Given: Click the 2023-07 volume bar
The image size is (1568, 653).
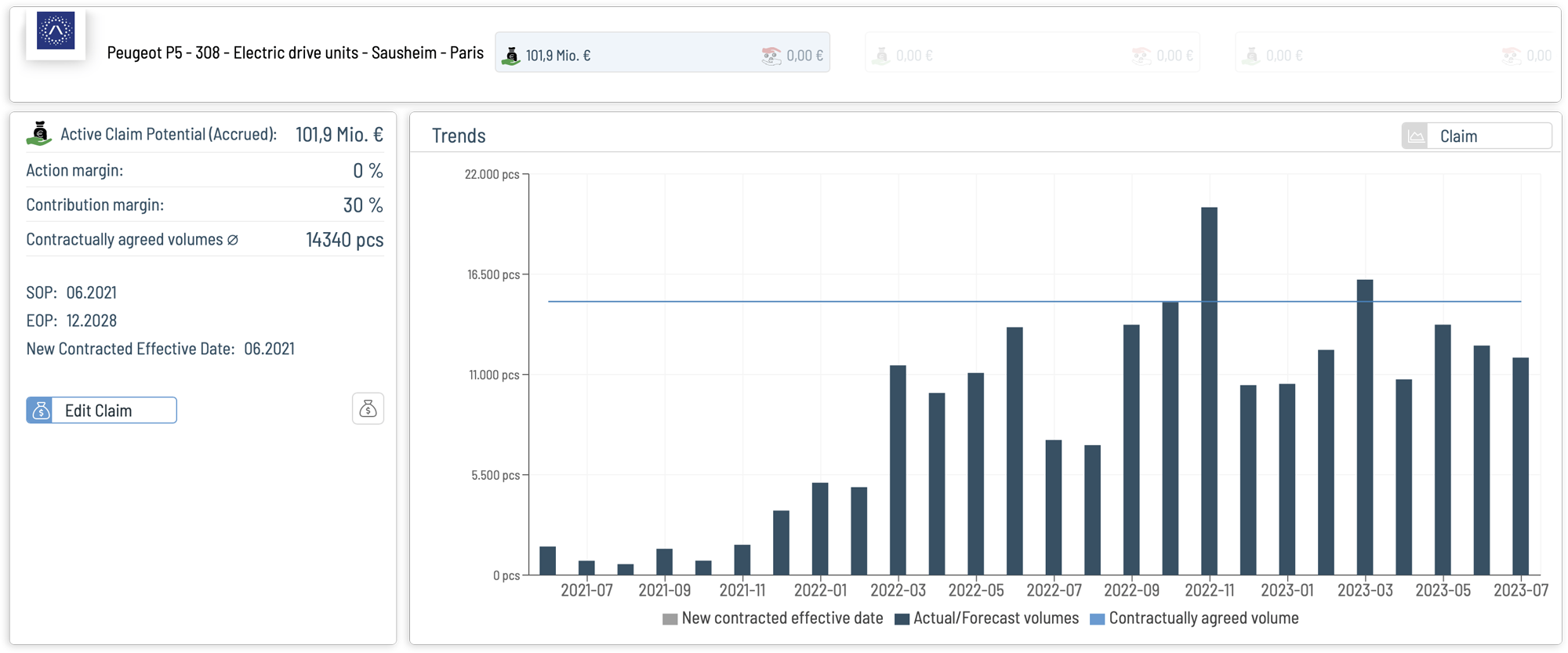Looking at the screenshot, I should [1520, 466].
